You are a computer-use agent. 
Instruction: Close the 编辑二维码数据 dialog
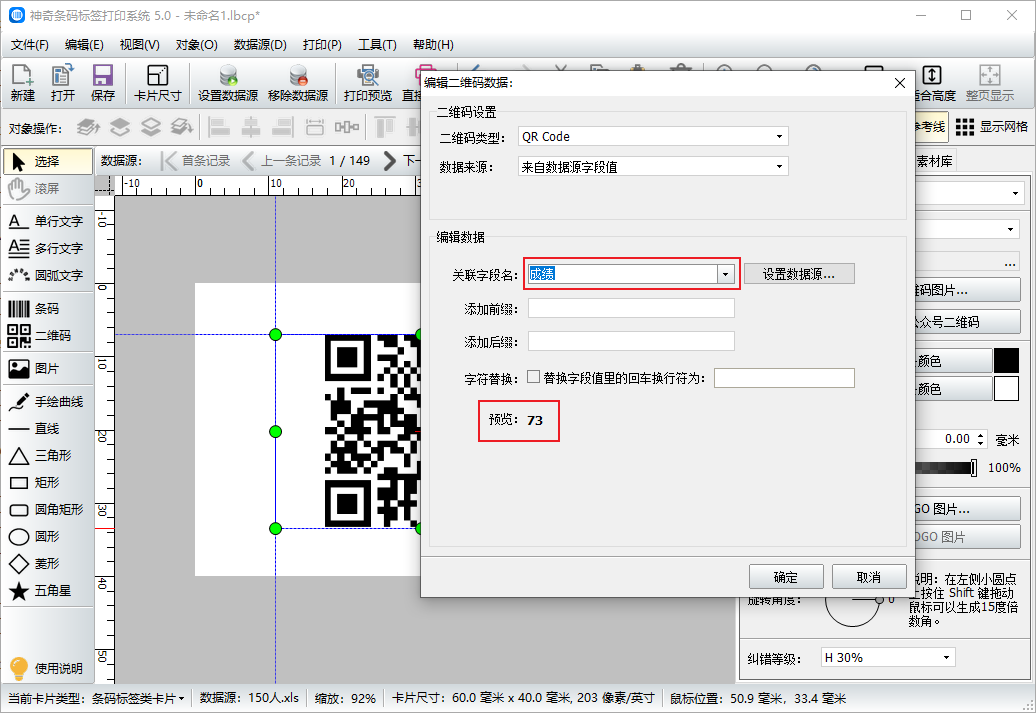tap(899, 83)
